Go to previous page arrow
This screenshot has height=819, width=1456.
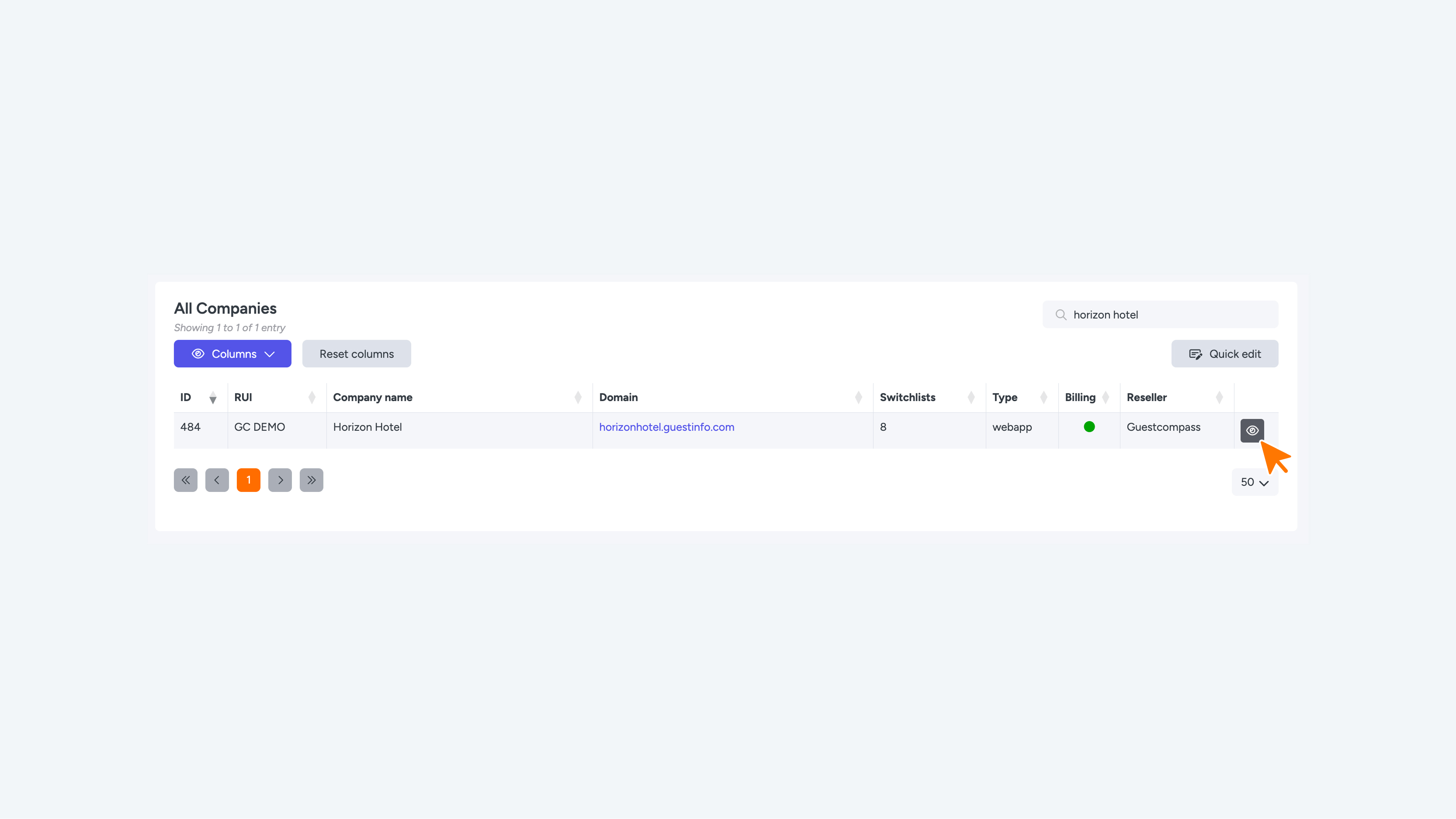pos(217,480)
